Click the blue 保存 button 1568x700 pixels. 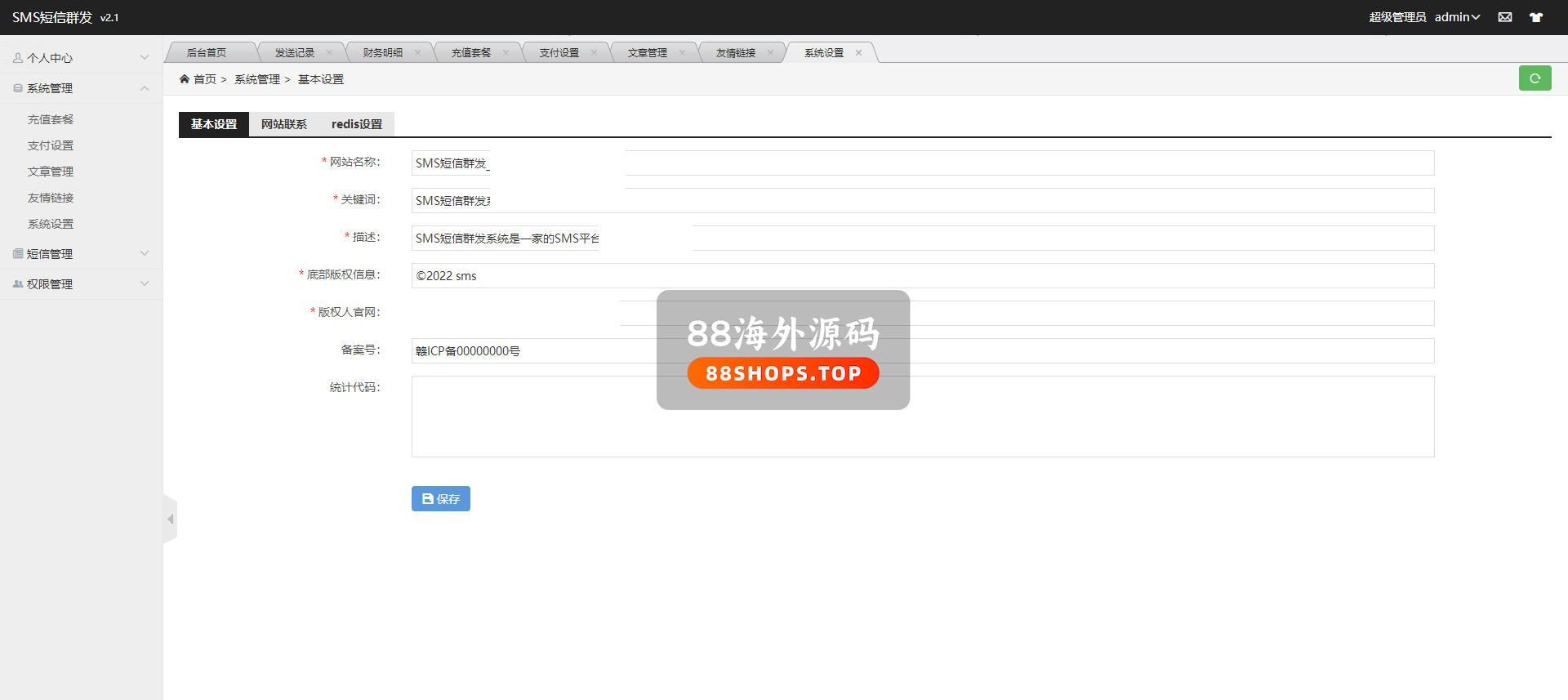440,498
